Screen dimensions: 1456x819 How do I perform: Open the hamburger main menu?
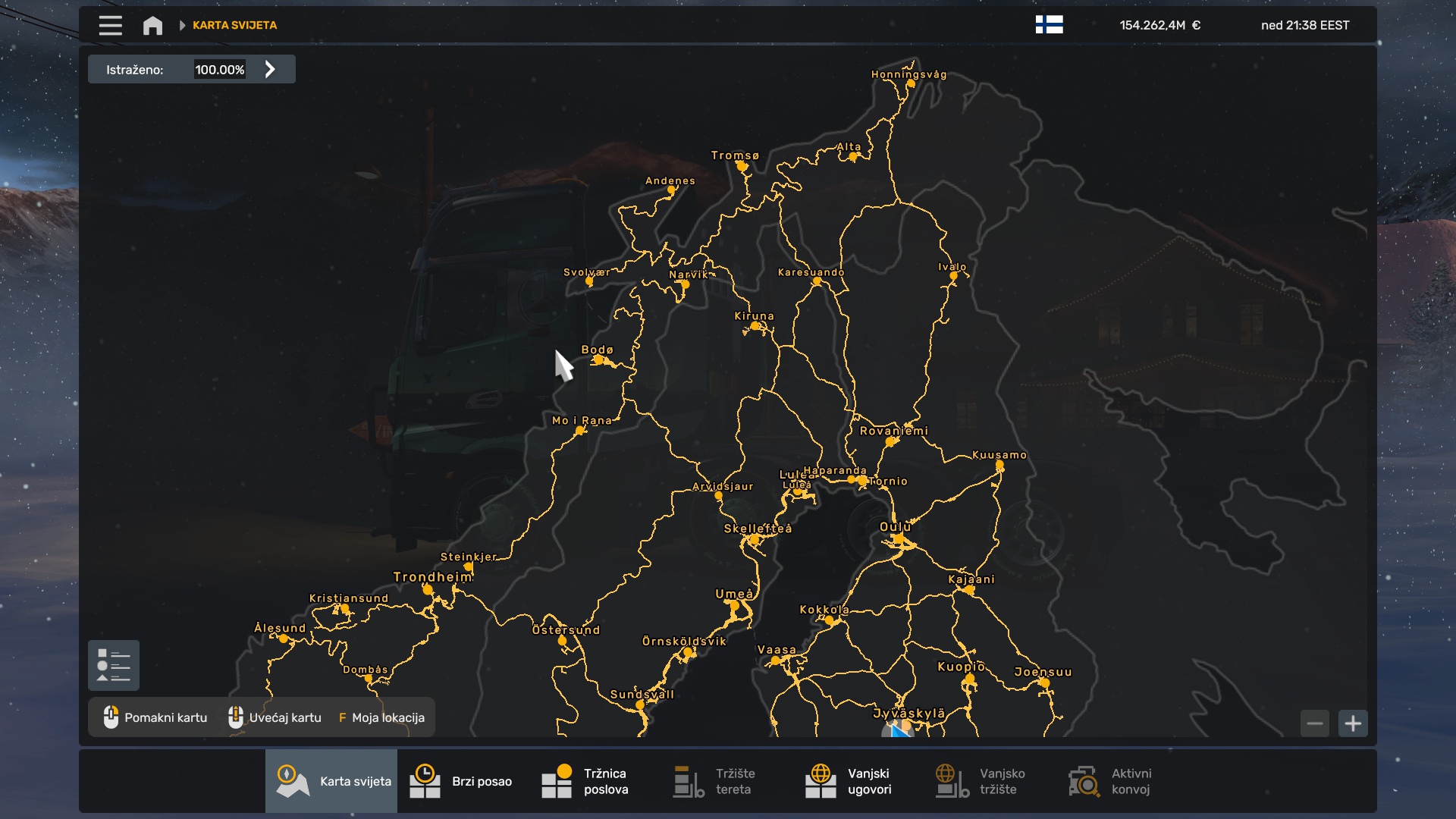click(110, 25)
